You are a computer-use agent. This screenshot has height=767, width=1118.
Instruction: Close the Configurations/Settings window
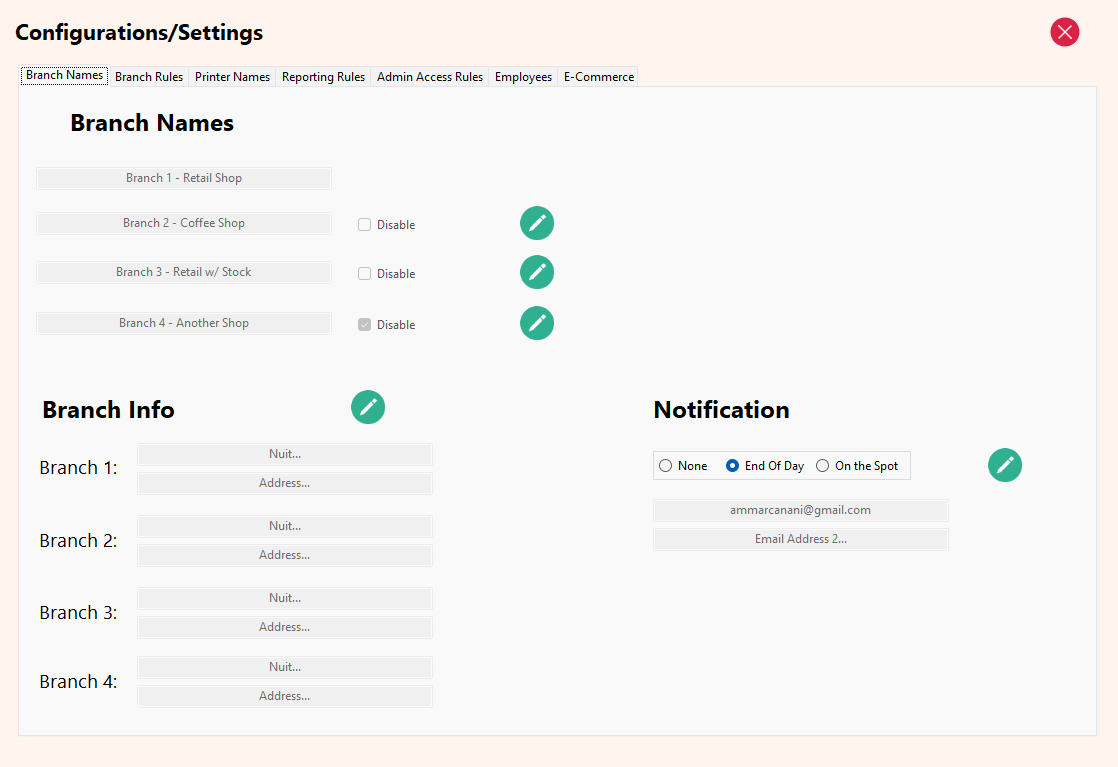pos(1065,32)
